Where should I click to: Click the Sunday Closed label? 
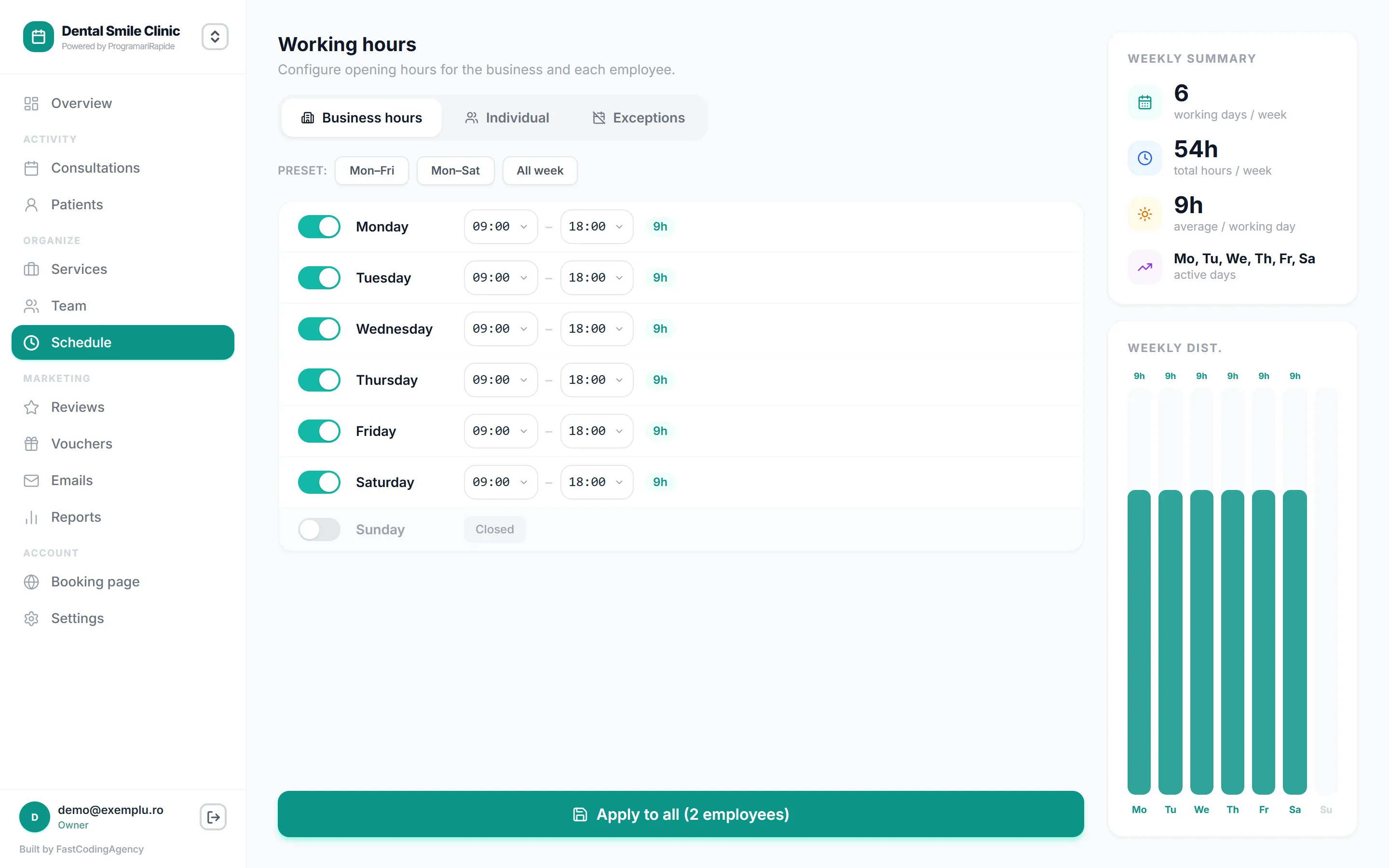pos(494,529)
